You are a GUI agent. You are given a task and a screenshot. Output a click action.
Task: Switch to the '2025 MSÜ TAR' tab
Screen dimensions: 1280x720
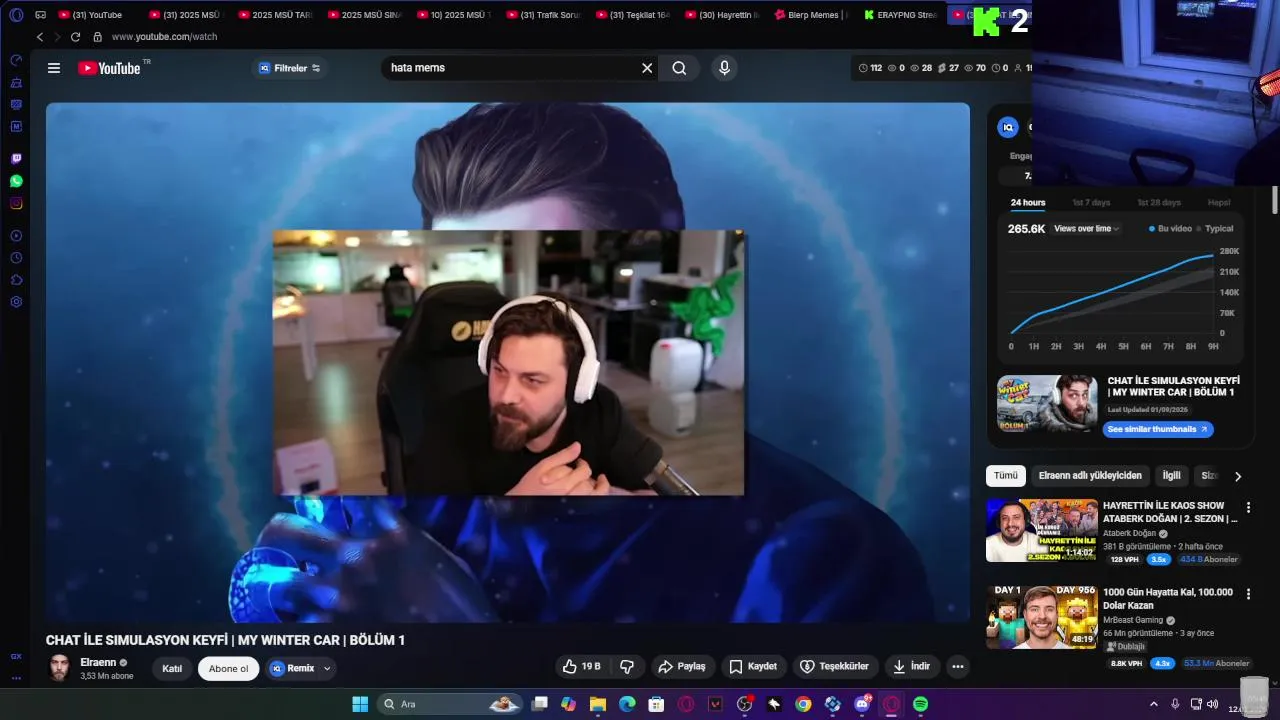[x=275, y=15]
